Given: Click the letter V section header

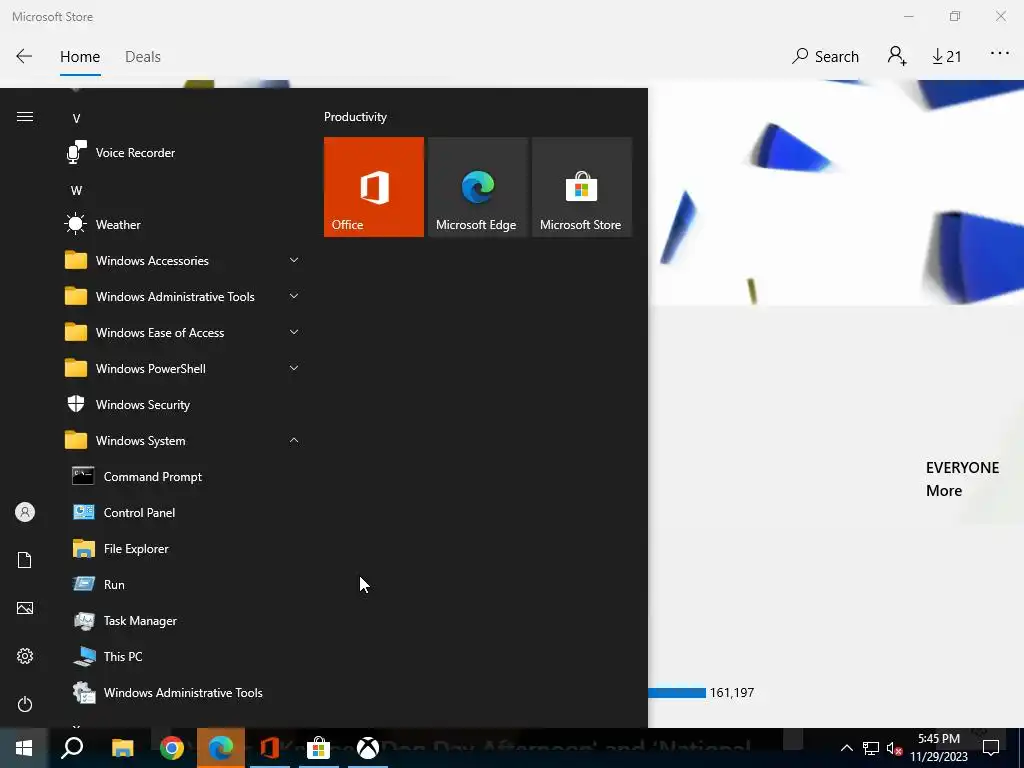Looking at the screenshot, I should click(x=76, y=118).
